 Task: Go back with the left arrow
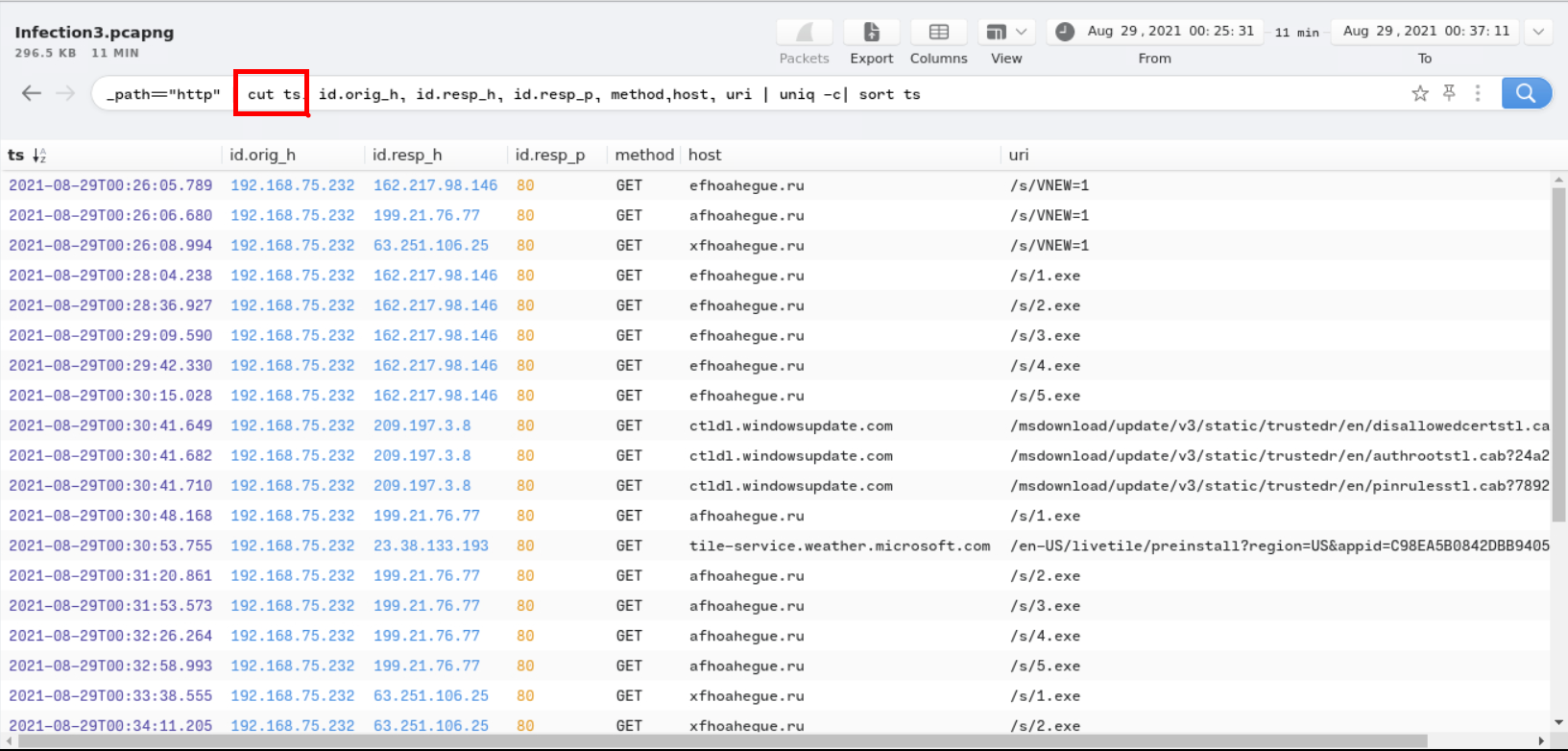[32, 93]
